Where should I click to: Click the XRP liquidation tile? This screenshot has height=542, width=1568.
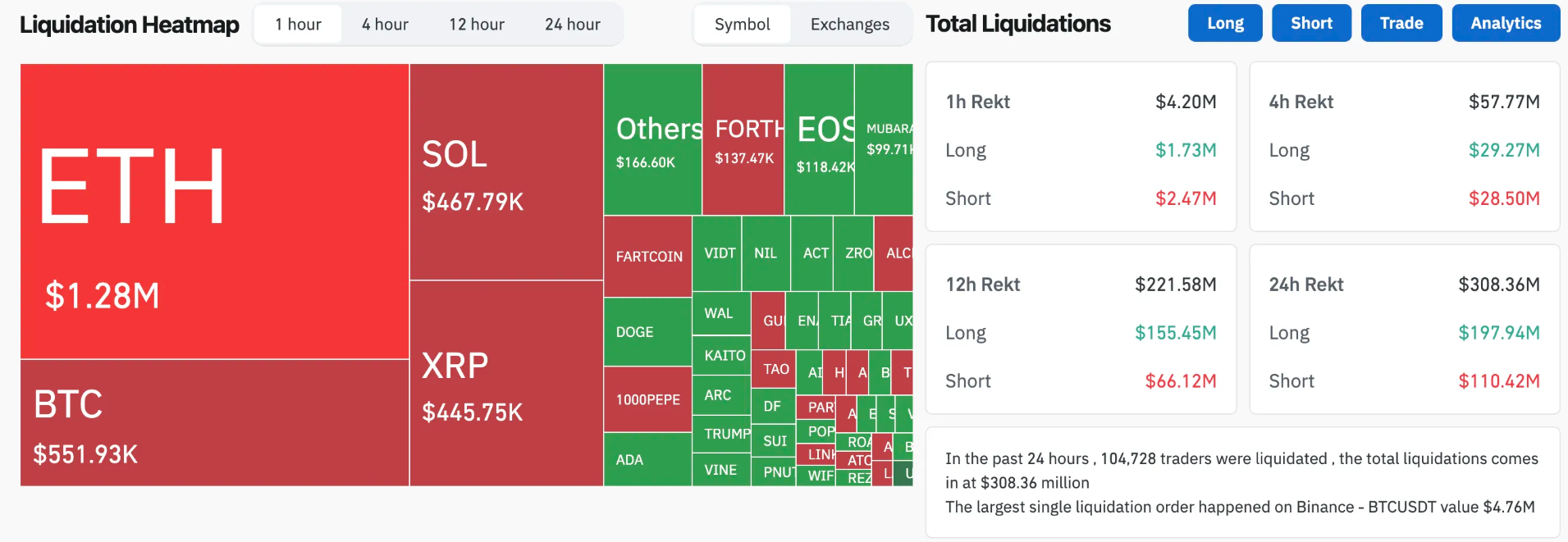click(506, 384)
